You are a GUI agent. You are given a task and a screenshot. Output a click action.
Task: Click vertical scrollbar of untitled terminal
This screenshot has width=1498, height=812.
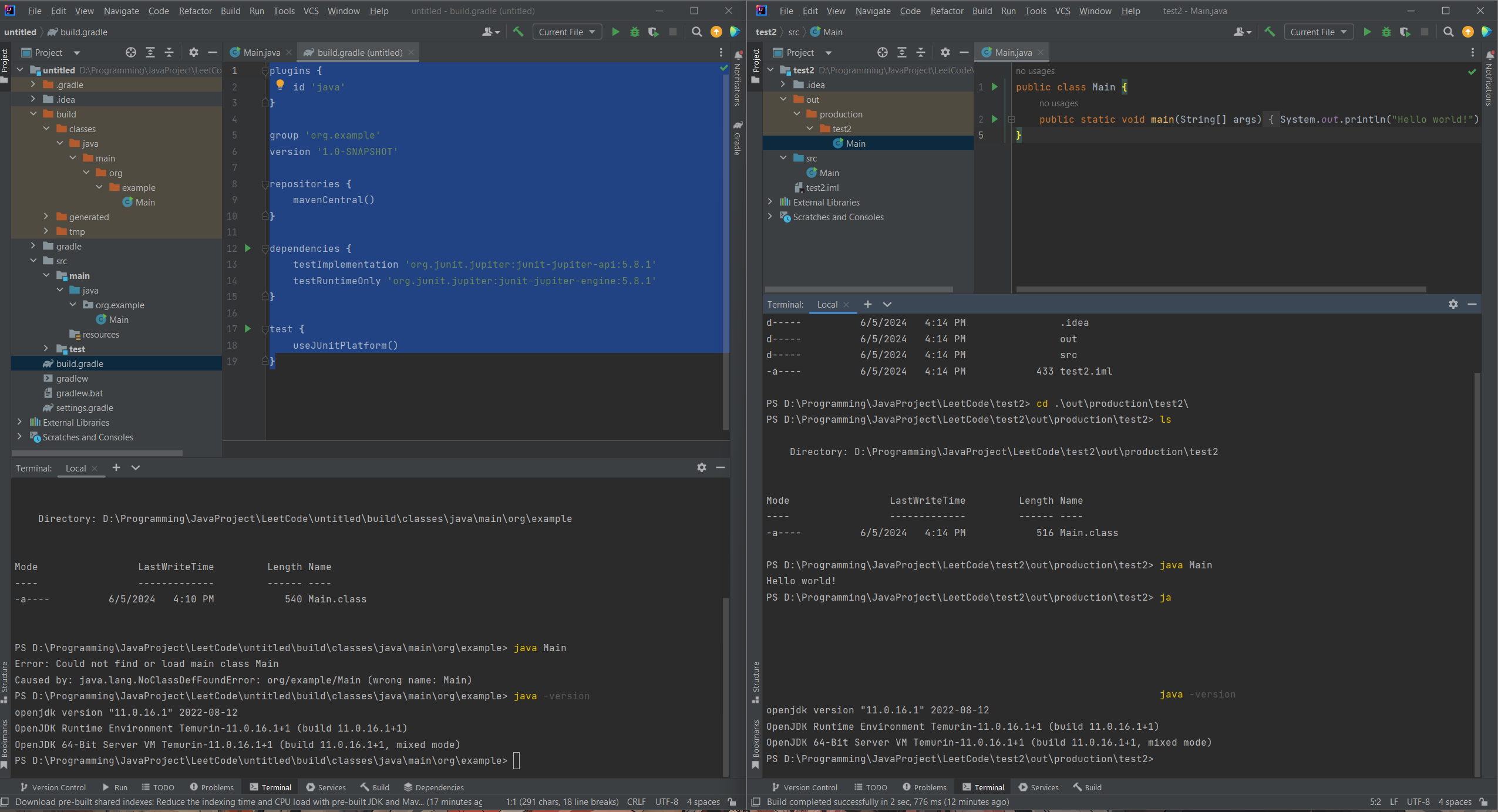point(726,687)
